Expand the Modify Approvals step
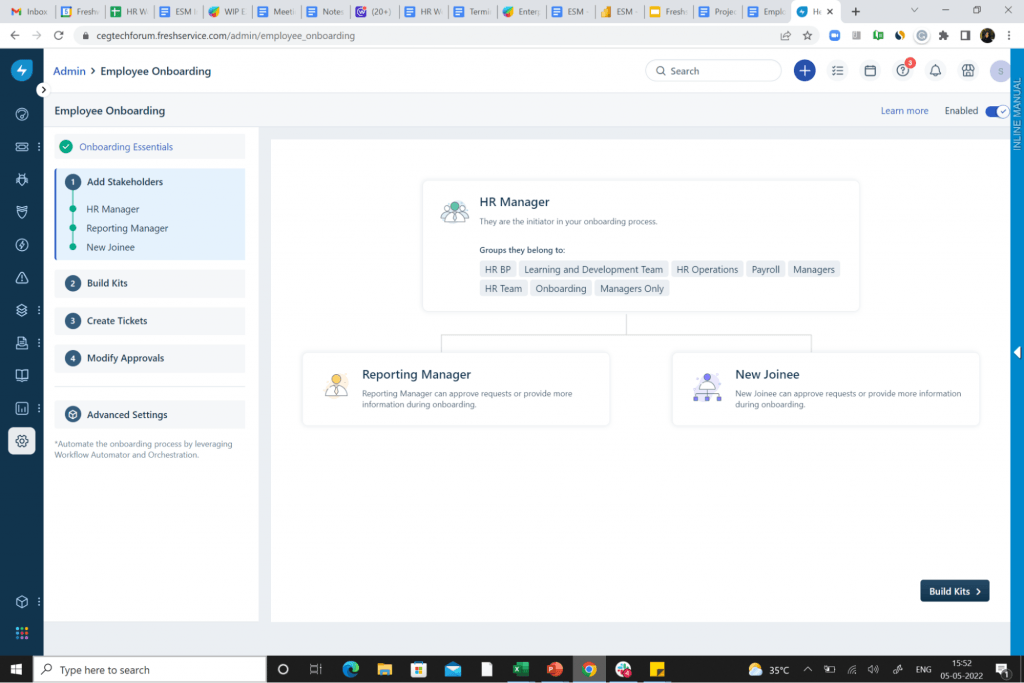The image size is (1024, 683). tap(125, 358)
